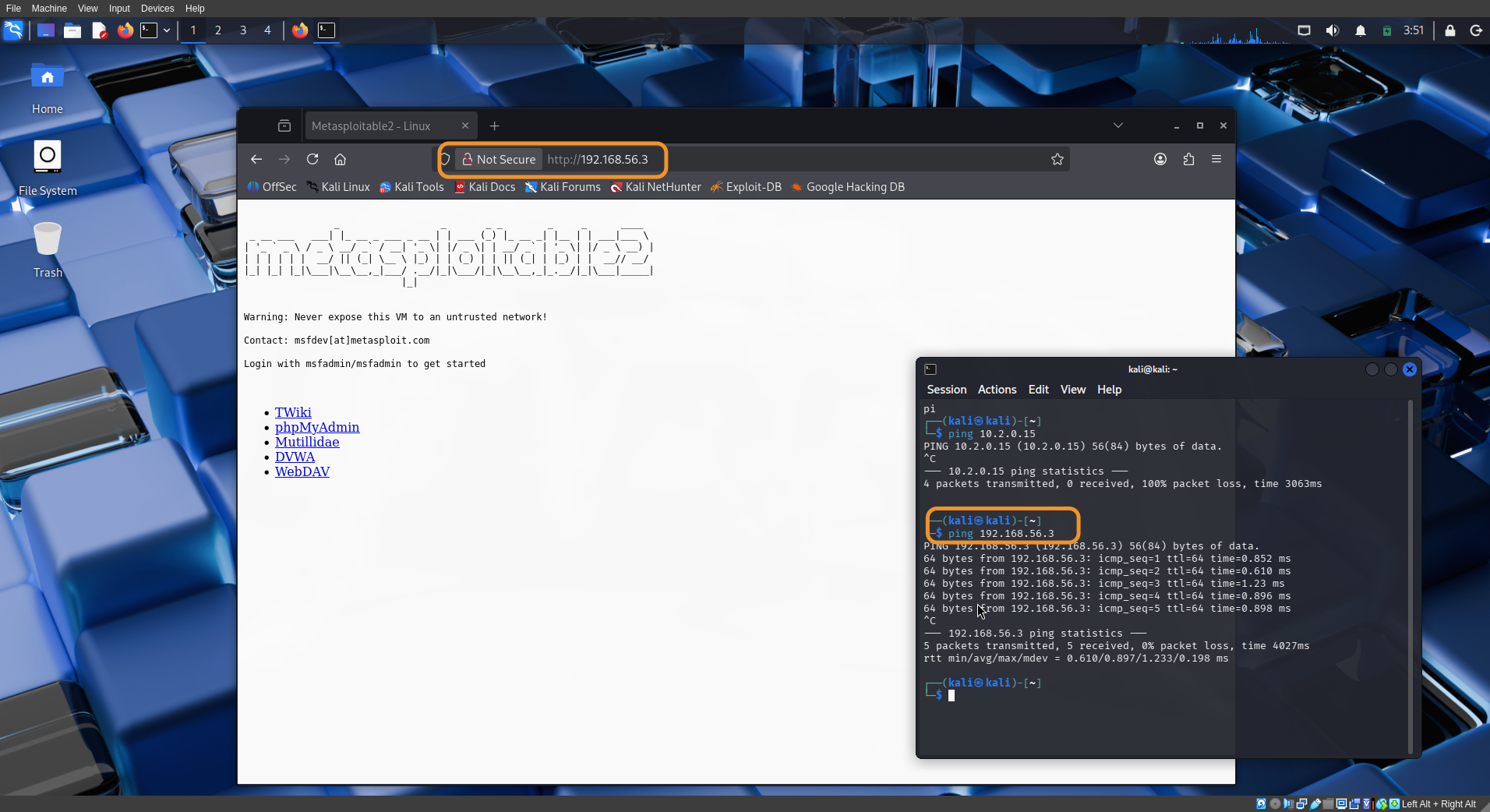Open the Kali applications menu icon

[13, 30]
